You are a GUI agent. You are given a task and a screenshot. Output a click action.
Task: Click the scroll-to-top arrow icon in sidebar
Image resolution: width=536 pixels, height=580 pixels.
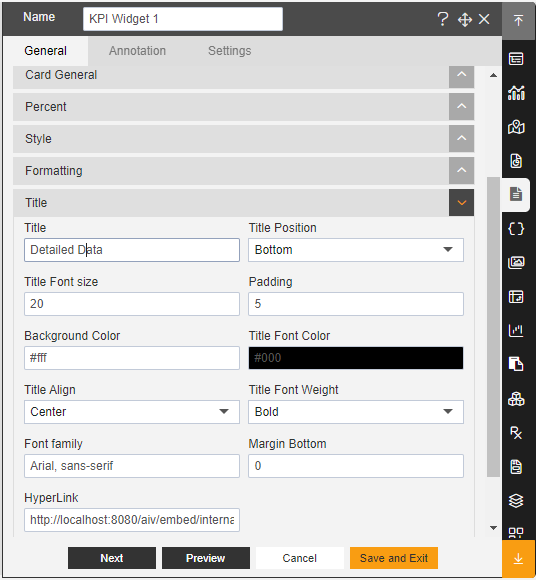pos(519,20)
